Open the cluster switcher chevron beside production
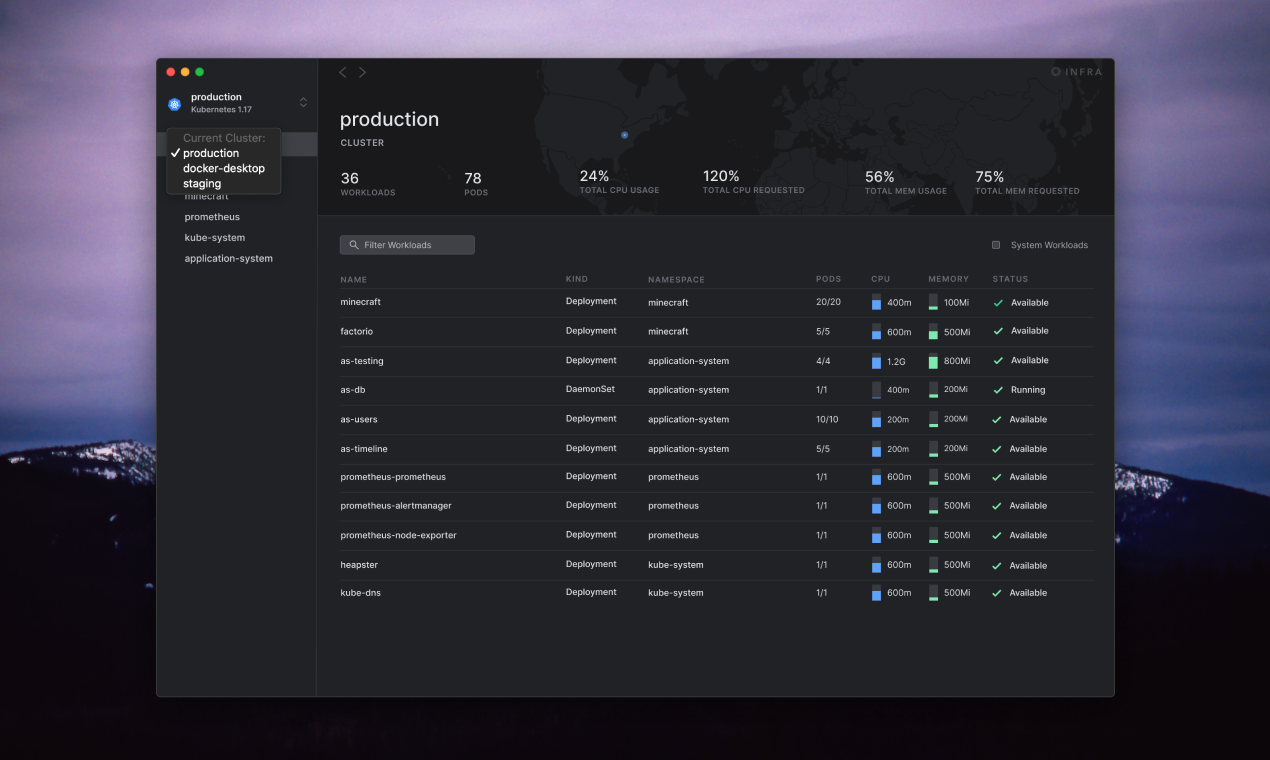The width and height of the screenshot is (1270, 760). (303, 102)
